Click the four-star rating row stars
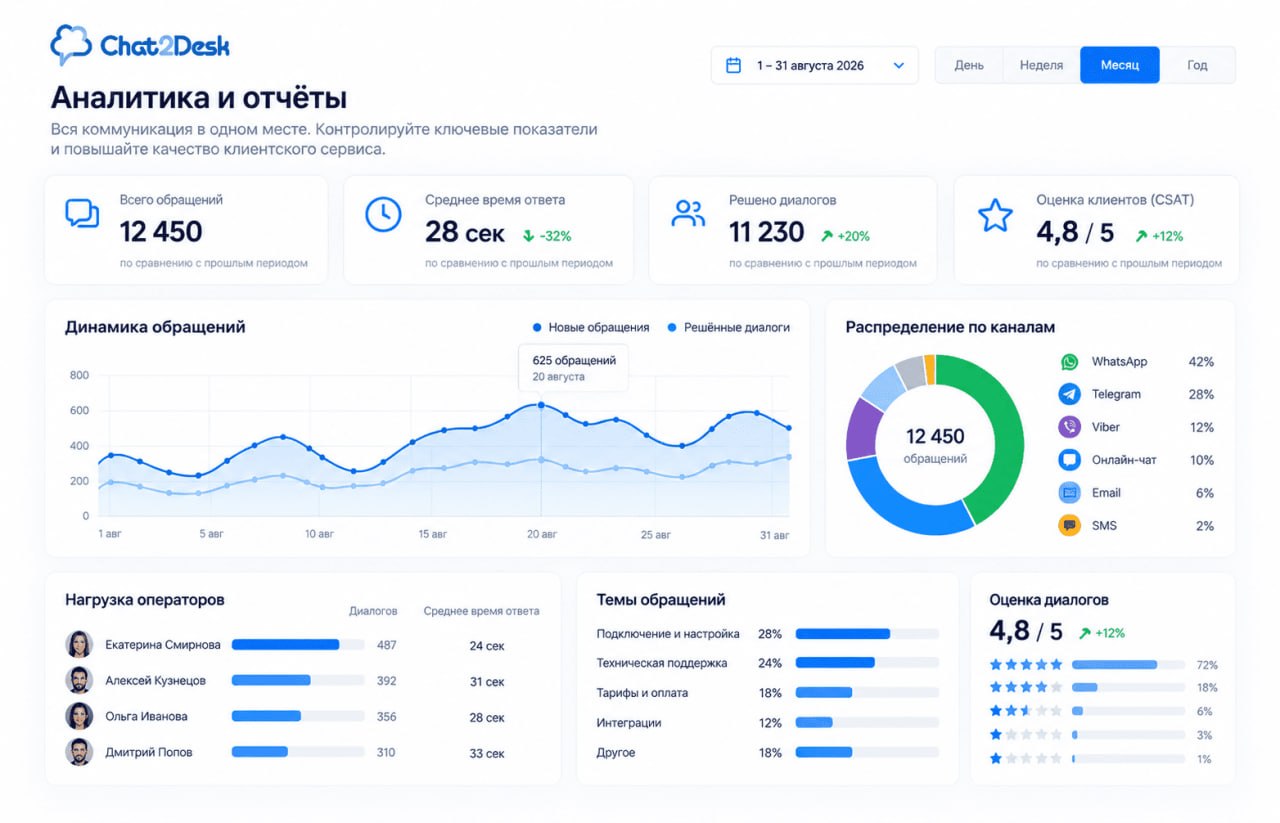Image resolution: width=1280 pixels, height=823 pixels. (x=1026, y=687)
